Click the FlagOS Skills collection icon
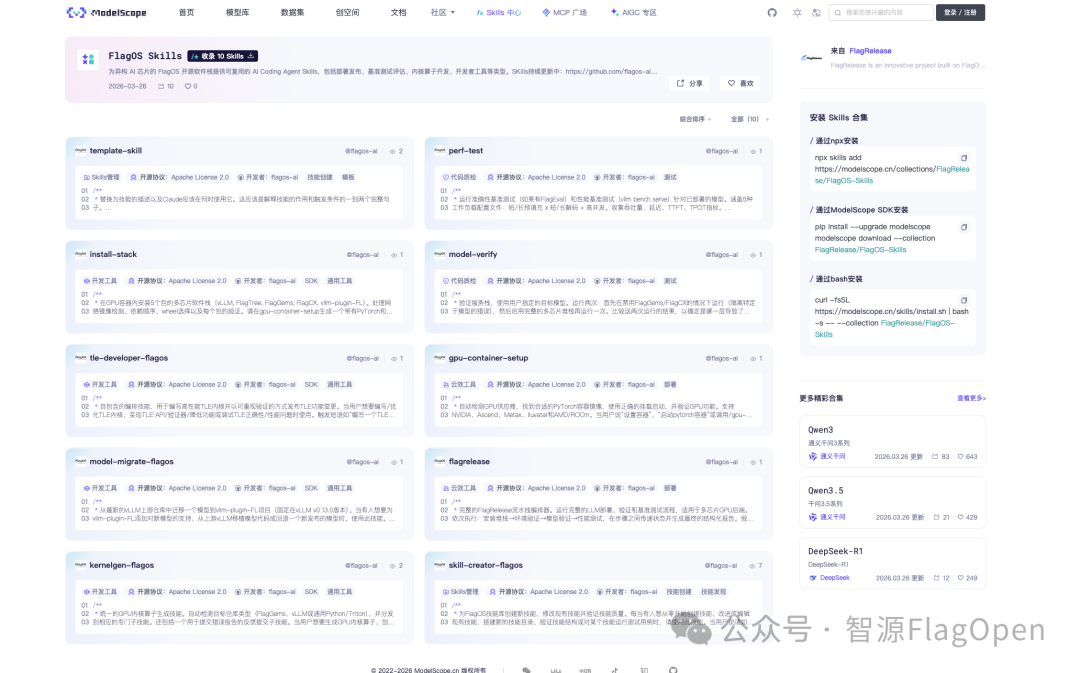The width and height of the screenshot is (1080, 673). [88, 59]
